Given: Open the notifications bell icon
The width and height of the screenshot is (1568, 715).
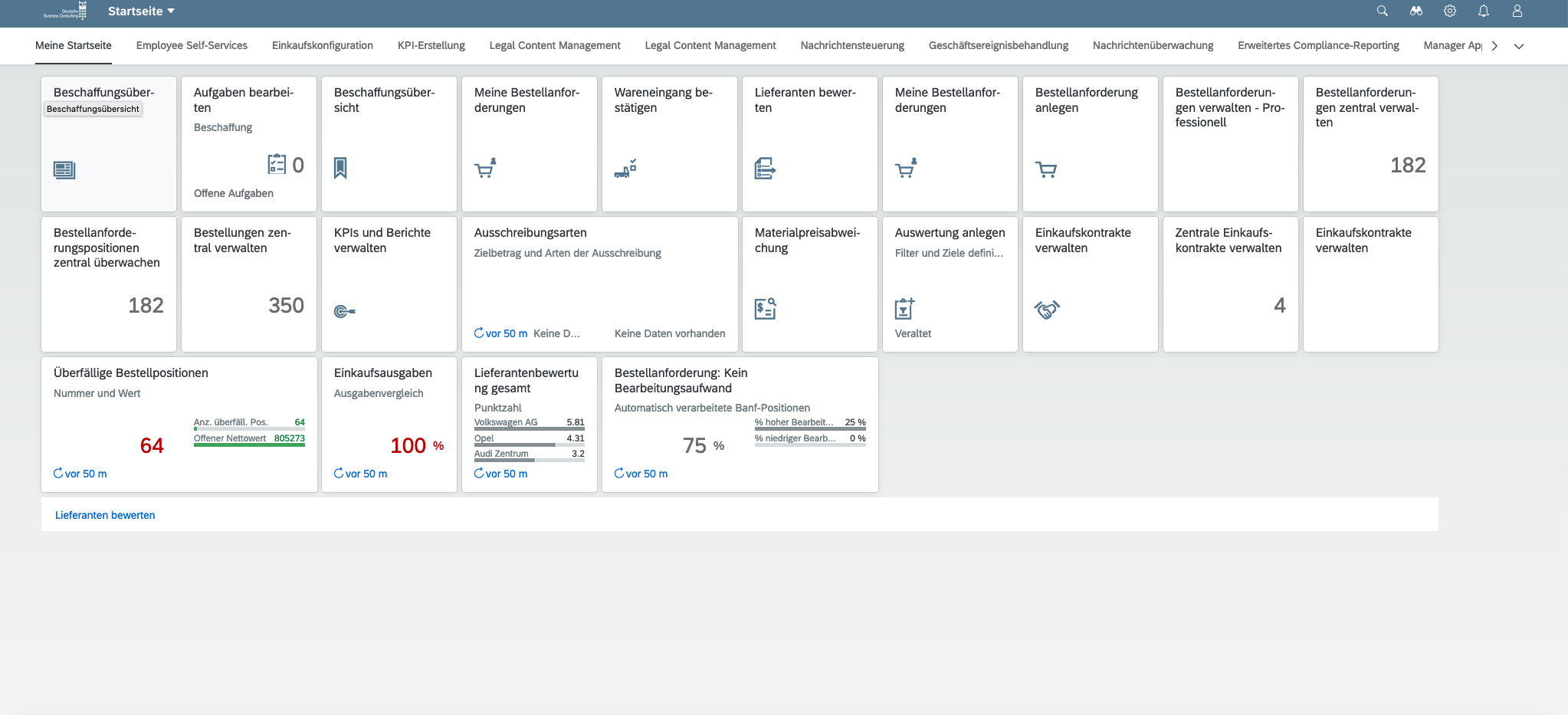Looking at the screenshot, I should pyautogui.click(x=1484, y=11).
